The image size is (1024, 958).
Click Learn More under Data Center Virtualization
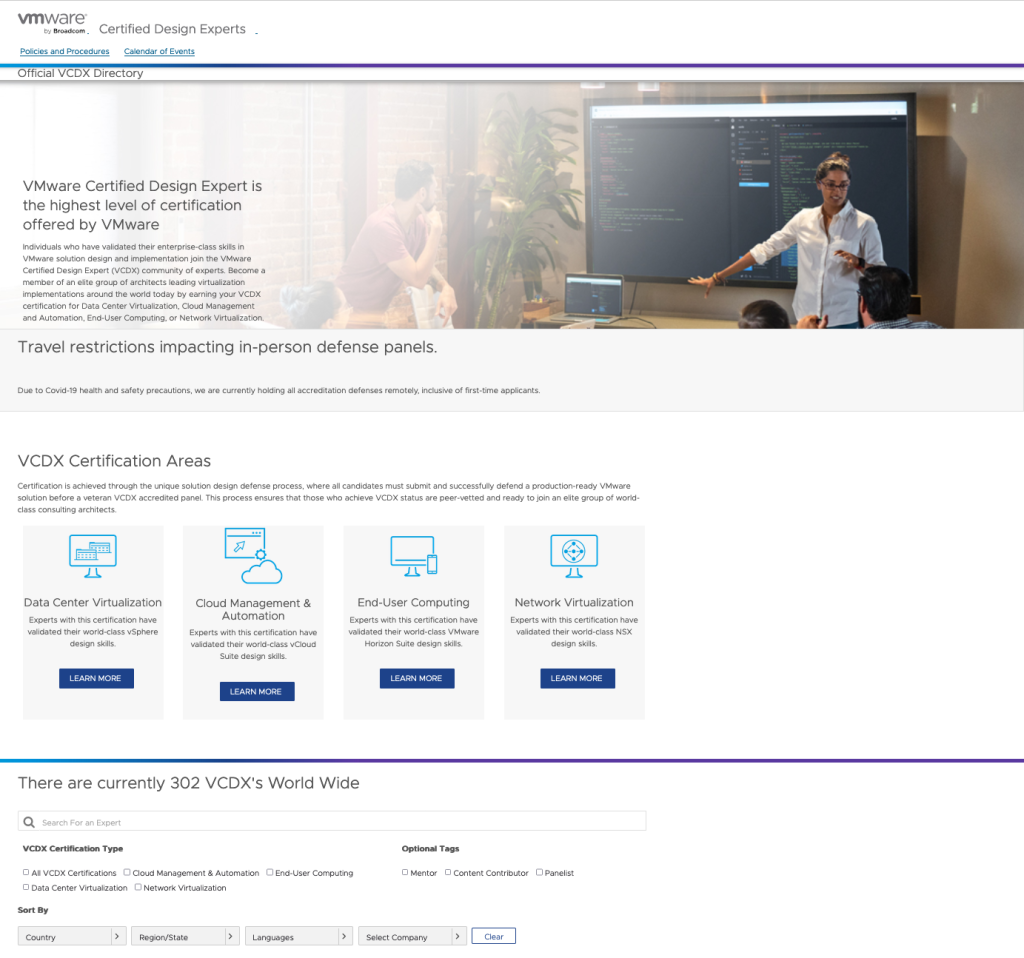[96, 678]
